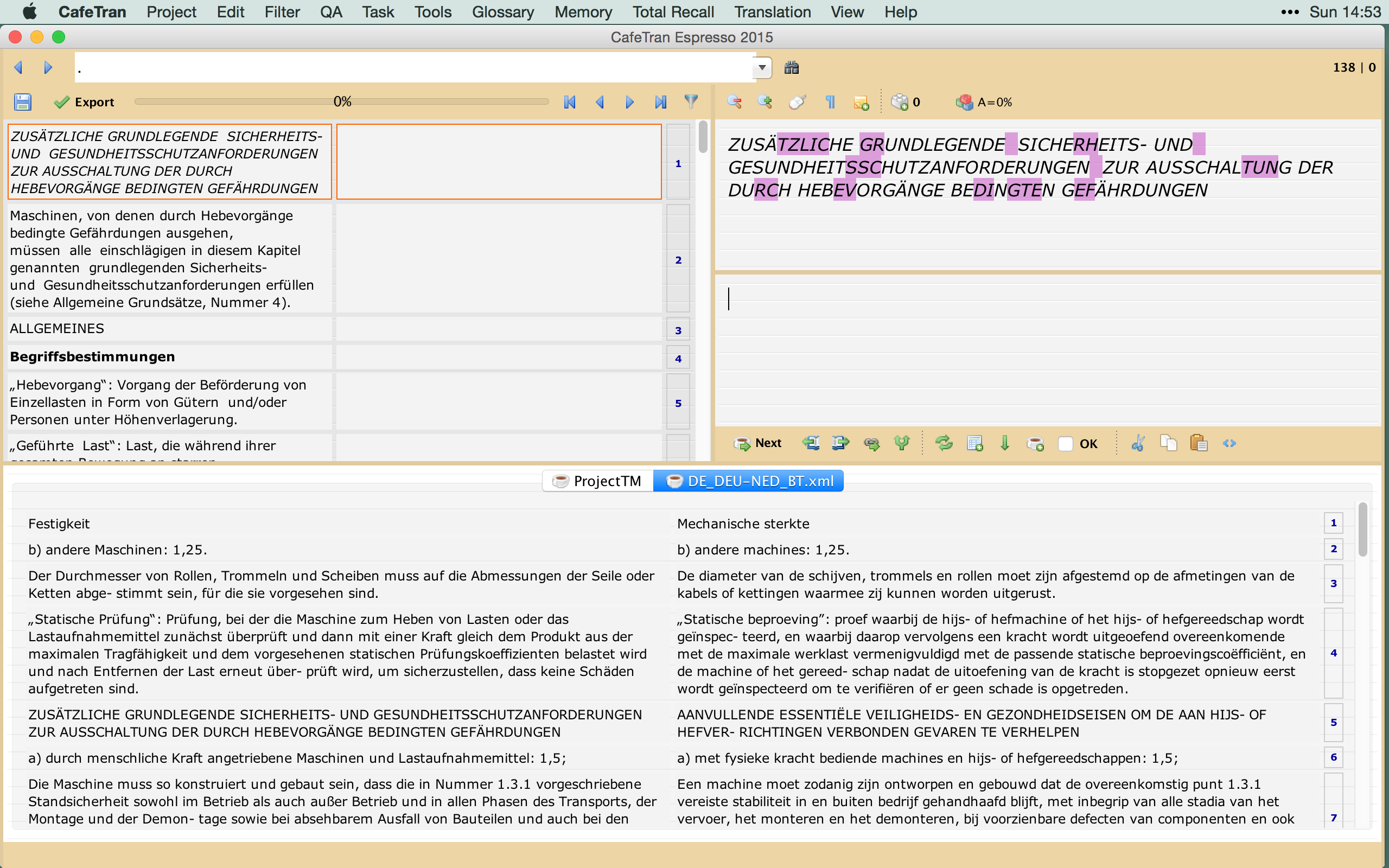The height and width of the screenshot is (868, 1389).
Task: Click the translation progress bar
Action: (x=341, y=101)
